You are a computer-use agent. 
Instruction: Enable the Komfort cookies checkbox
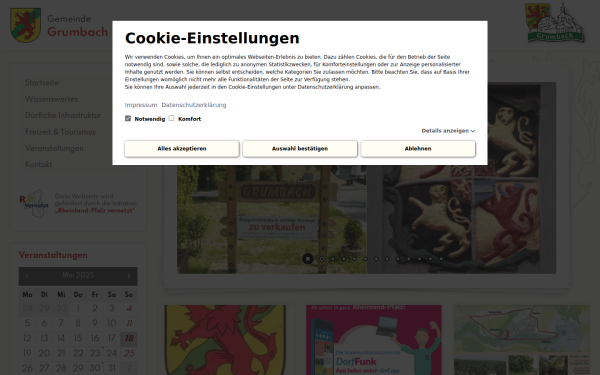171,118
